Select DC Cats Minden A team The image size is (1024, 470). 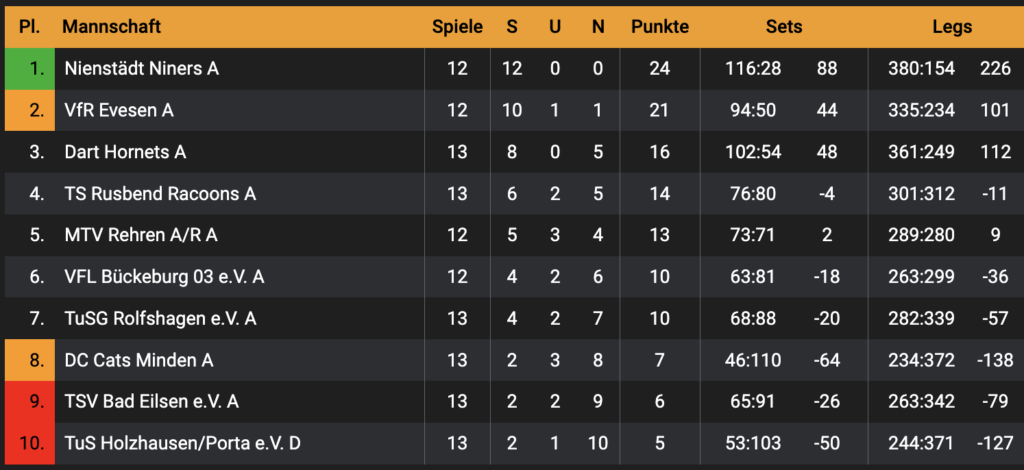click(x=139, y=360)
